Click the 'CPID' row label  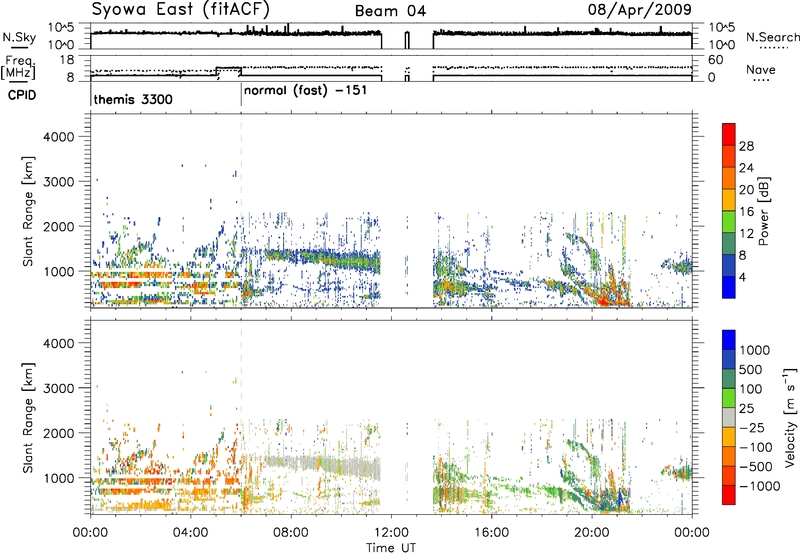pos(22,95)
